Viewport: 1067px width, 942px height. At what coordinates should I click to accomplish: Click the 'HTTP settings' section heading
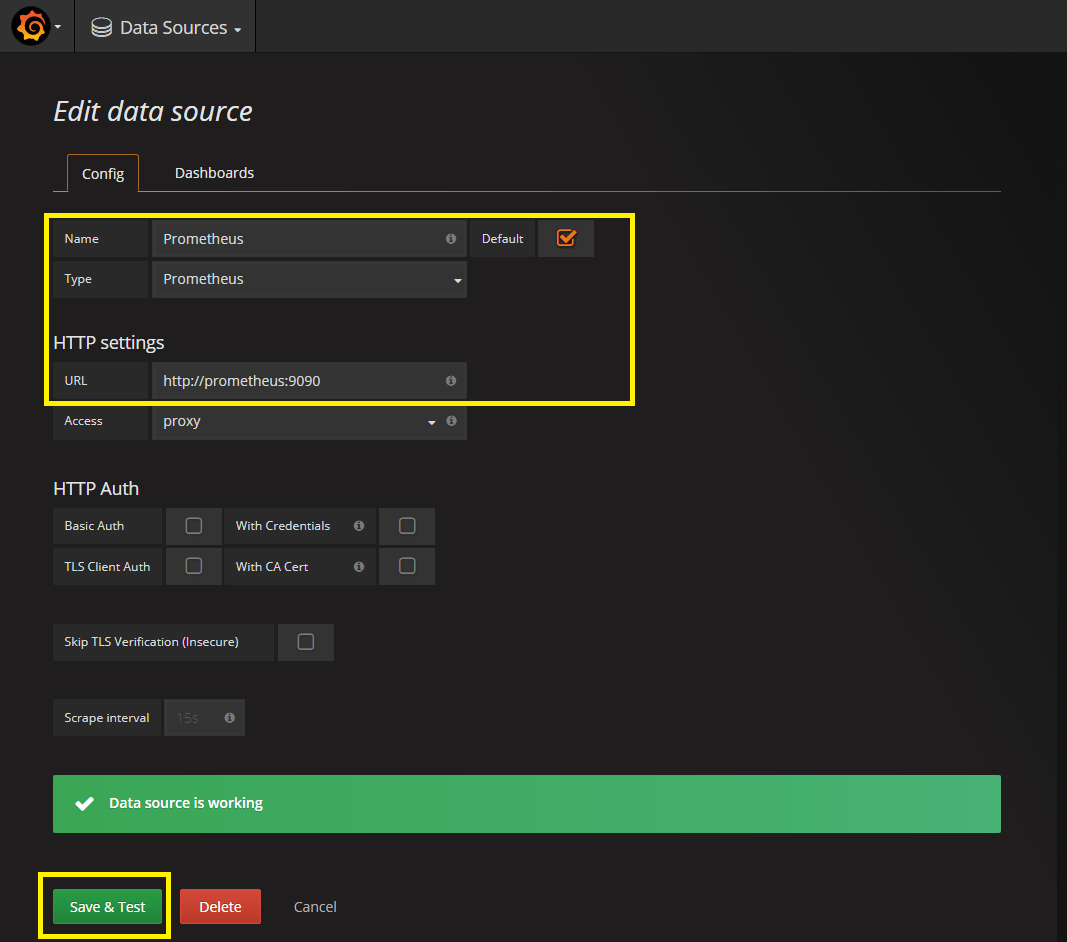(x=109, y=342)
